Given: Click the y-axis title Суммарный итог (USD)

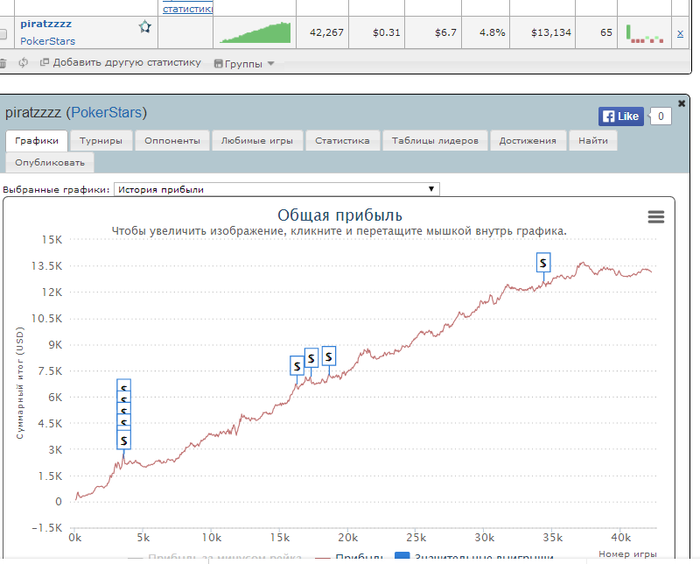Looking at the screenshot, I should pyautogui.click(x=20, y=383).
